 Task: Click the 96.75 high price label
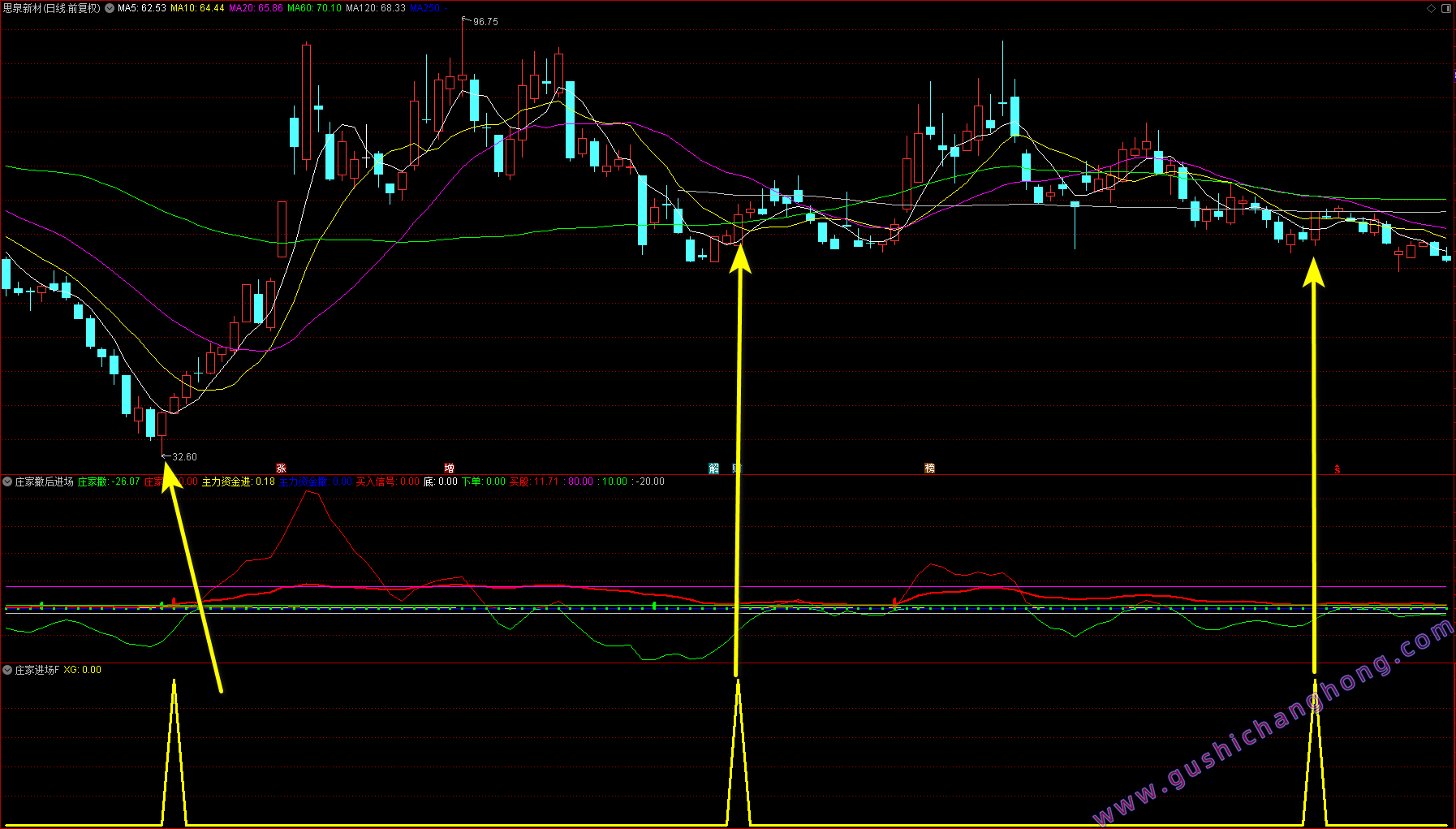pyautogui.click(x=485, y=22)
